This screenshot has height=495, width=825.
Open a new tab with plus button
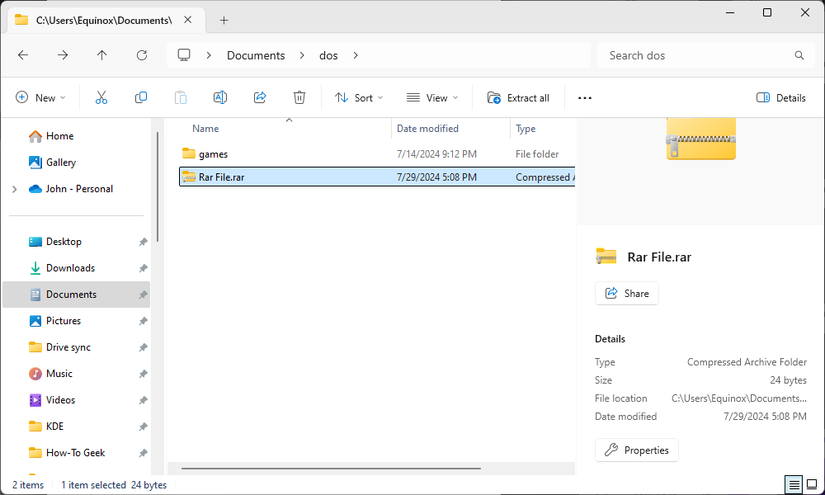pos(224,20)
